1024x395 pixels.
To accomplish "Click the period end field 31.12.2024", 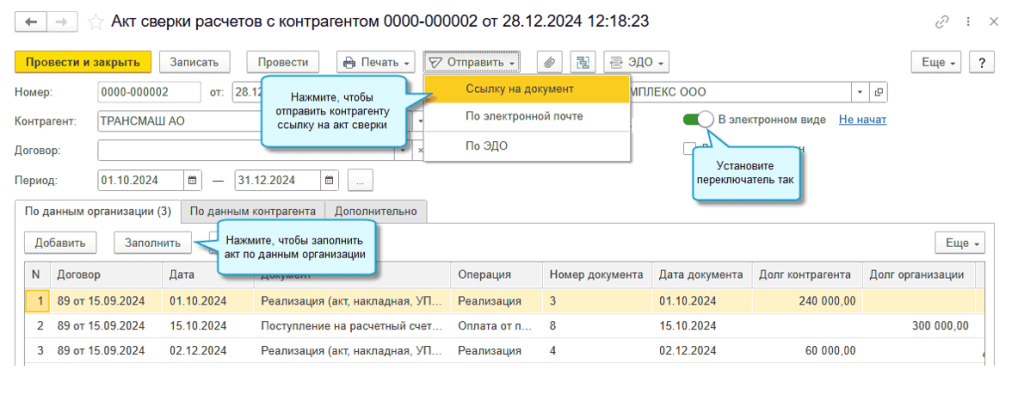I will pos(278,180).
